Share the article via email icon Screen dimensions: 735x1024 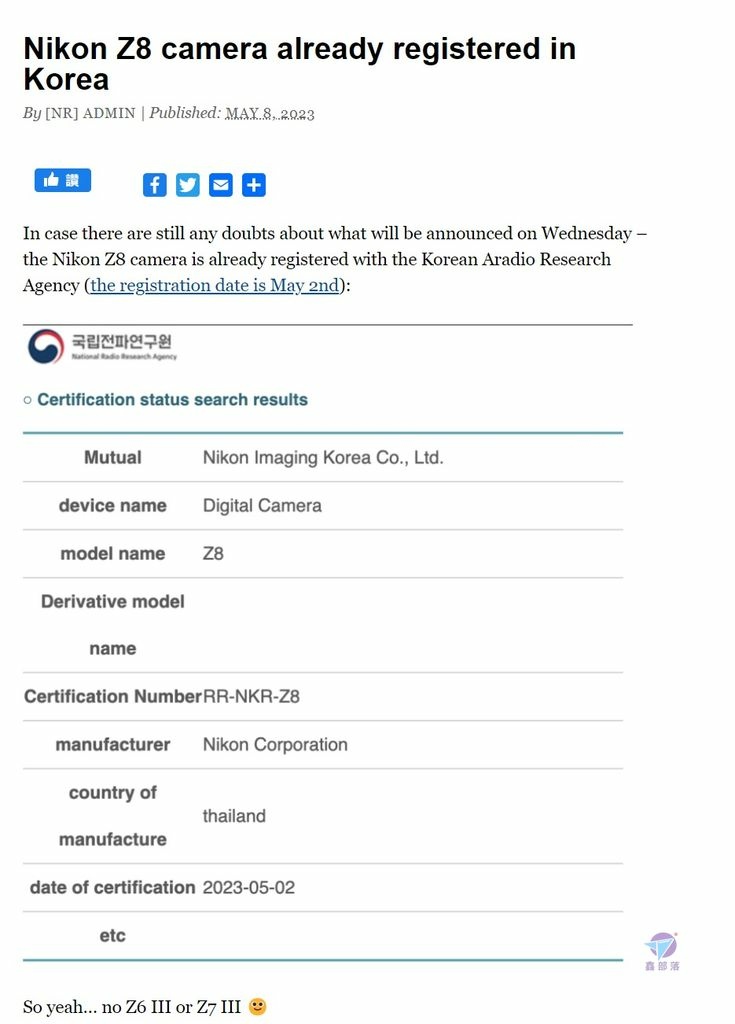point(221,185)
